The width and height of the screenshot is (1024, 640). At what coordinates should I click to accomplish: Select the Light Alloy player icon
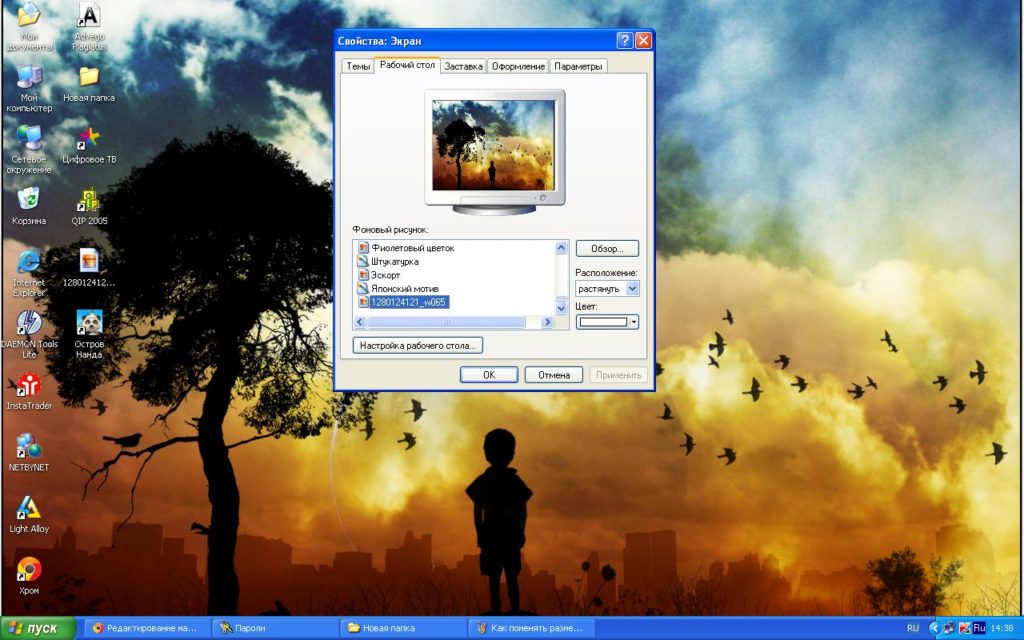(29, 515)
